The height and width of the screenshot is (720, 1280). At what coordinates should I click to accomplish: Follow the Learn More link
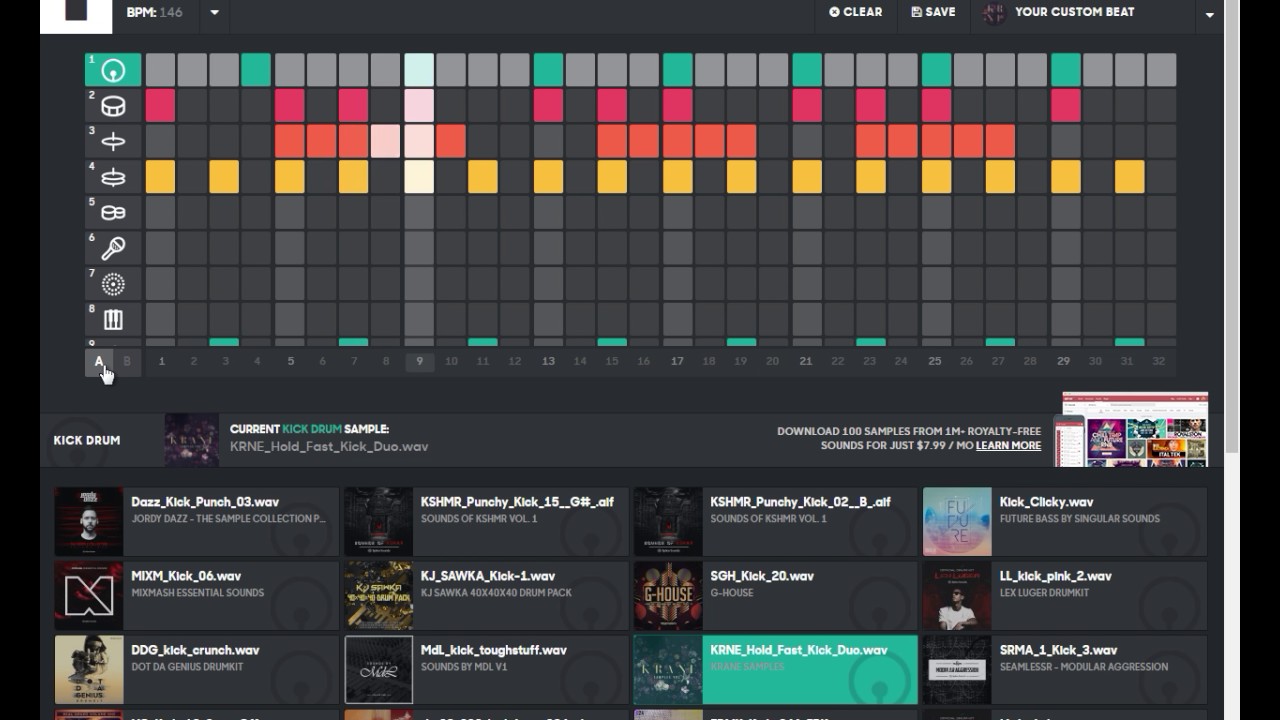click(x=1008, y=445)
